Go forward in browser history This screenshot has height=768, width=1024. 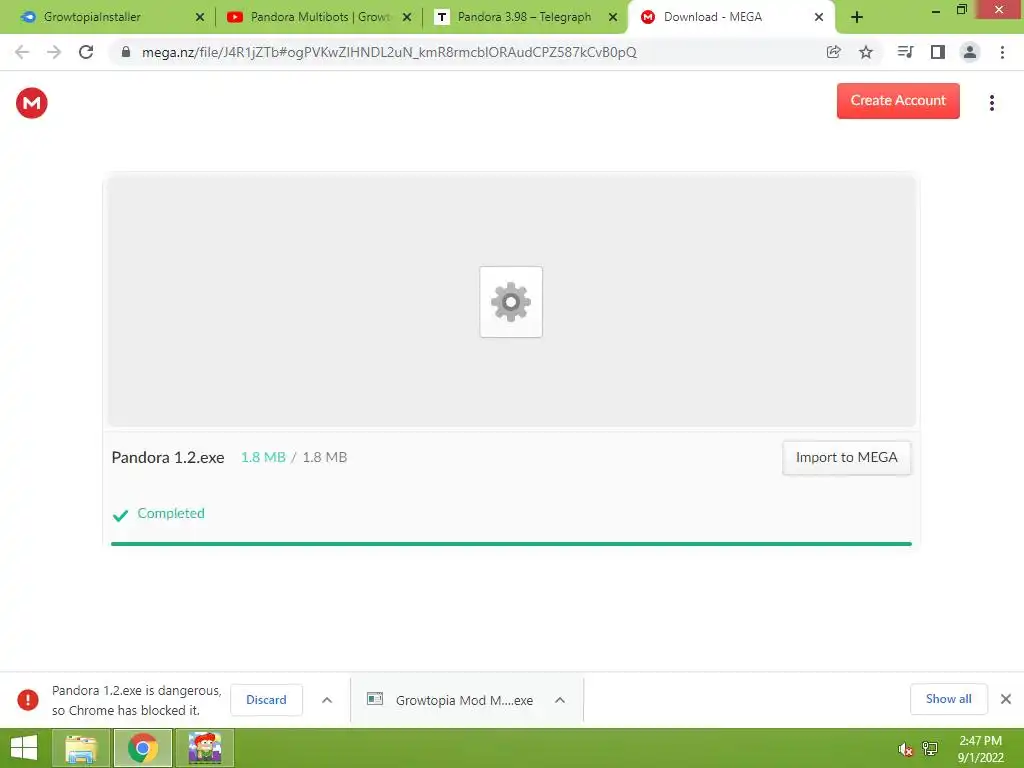tap(54, 52)
